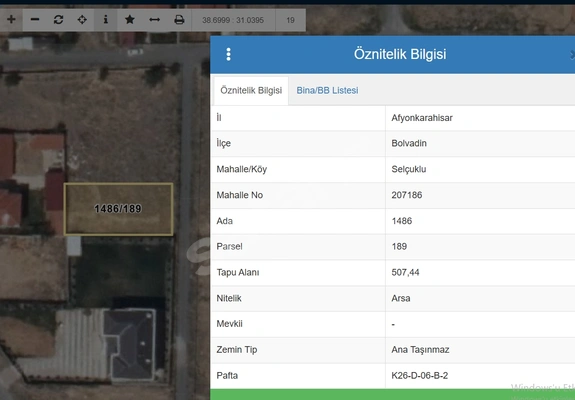Click the Mahalle No value 207186
This screenshot has width=575, height=400.
click(x=407, y=195)
